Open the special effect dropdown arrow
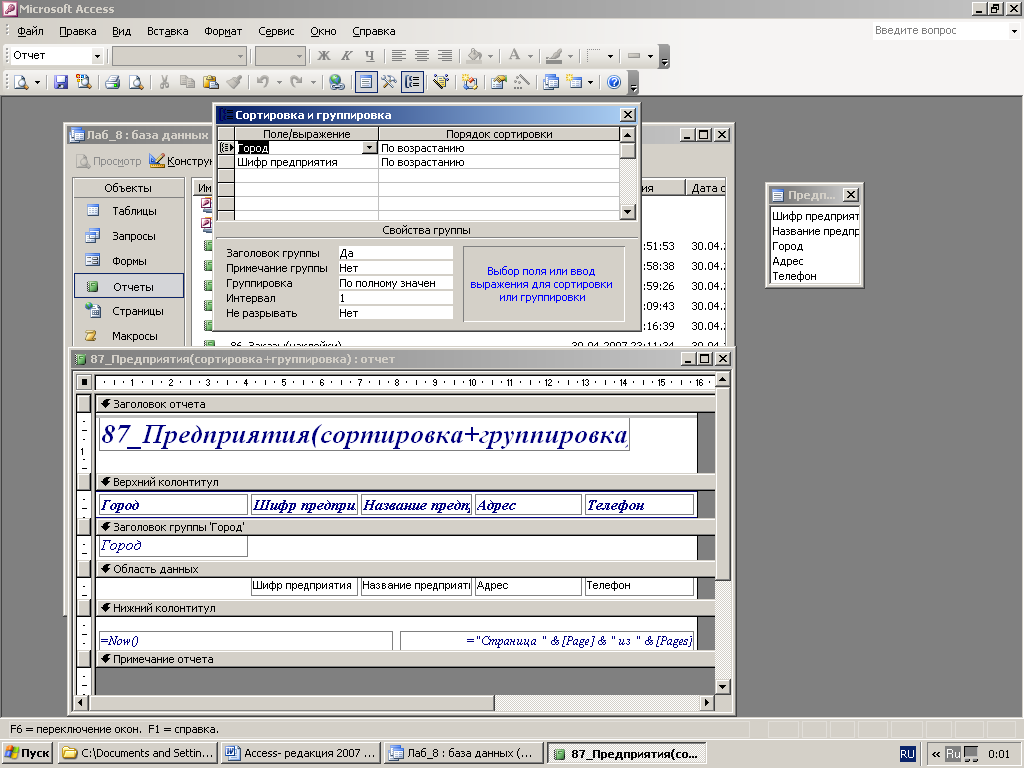Image resolution: width=1024 pixels, height=768 pixels. [650, 56]
